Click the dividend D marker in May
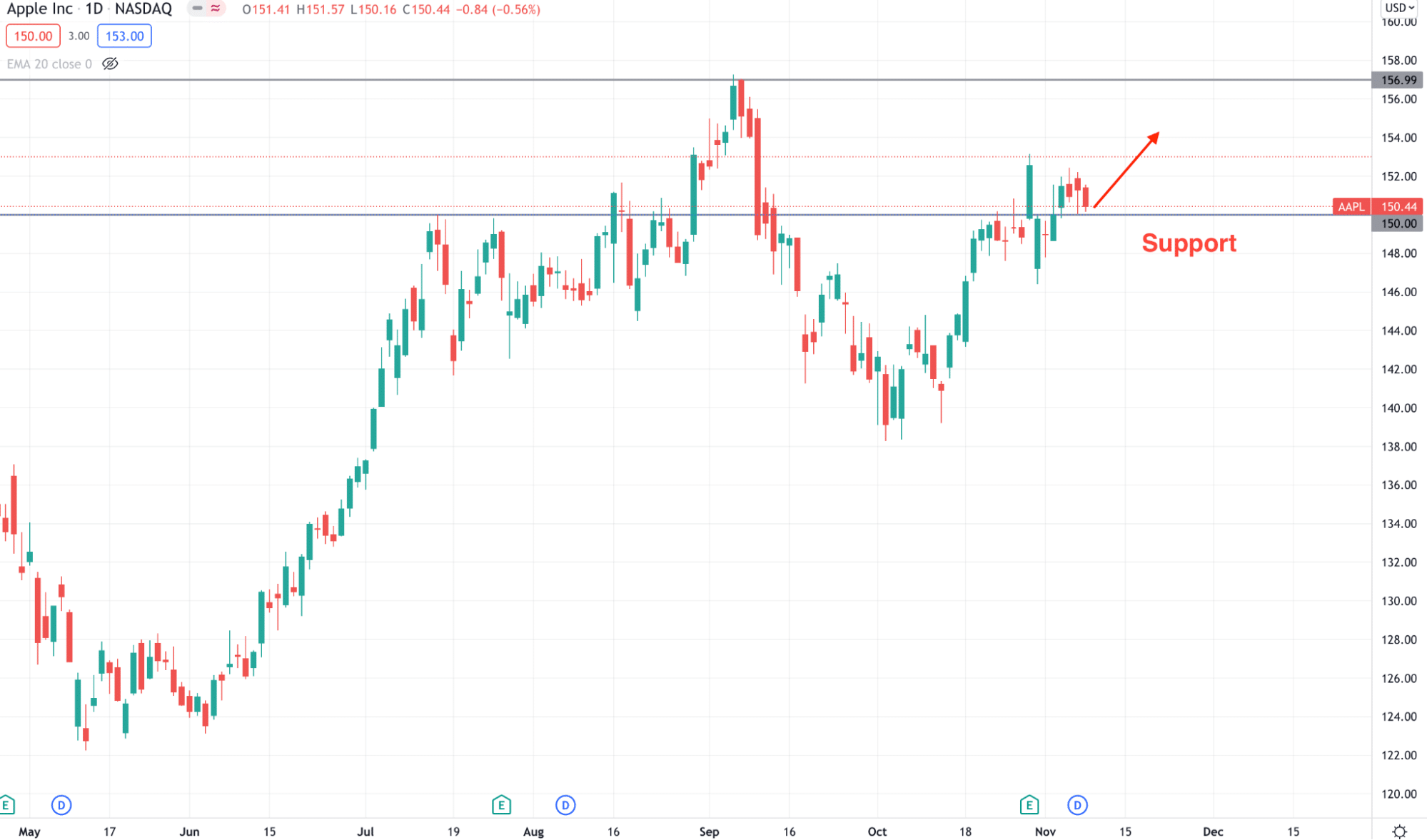This screenshot has height=840, width=1427. pos(61,806)
